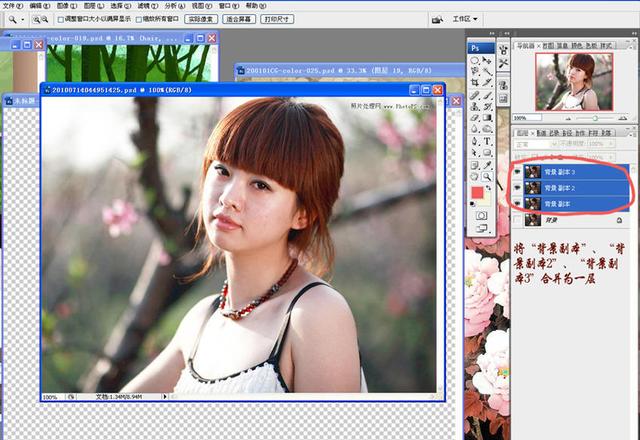Toggle Quick Mask mode icon
Screen dimensions: 640x440
pyautogui.click(x=481, y=215)
